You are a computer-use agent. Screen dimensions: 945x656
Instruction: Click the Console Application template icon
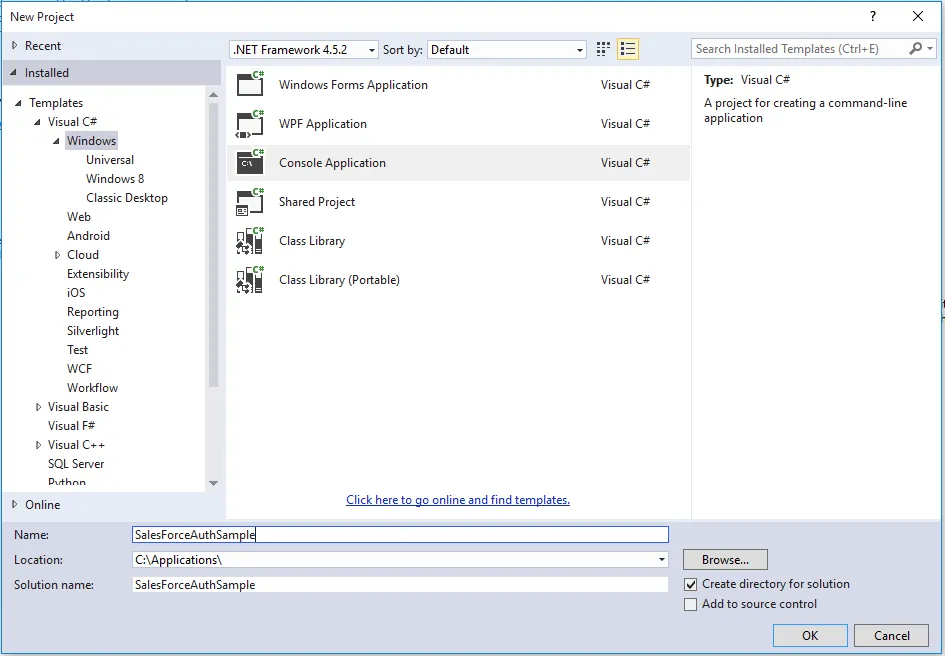coord(250,162)
